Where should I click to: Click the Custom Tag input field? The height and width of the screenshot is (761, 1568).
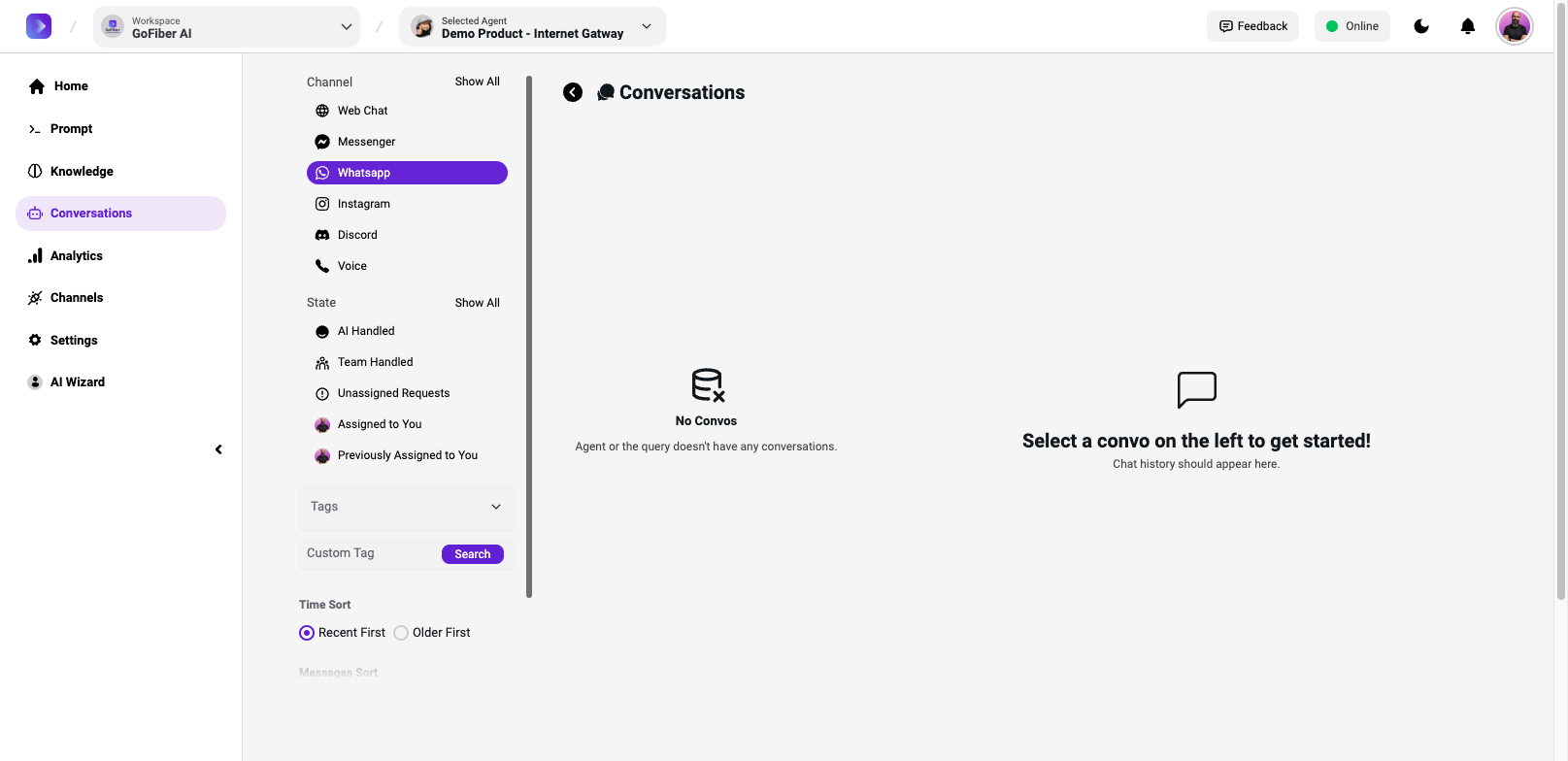(x=369, y=553)
